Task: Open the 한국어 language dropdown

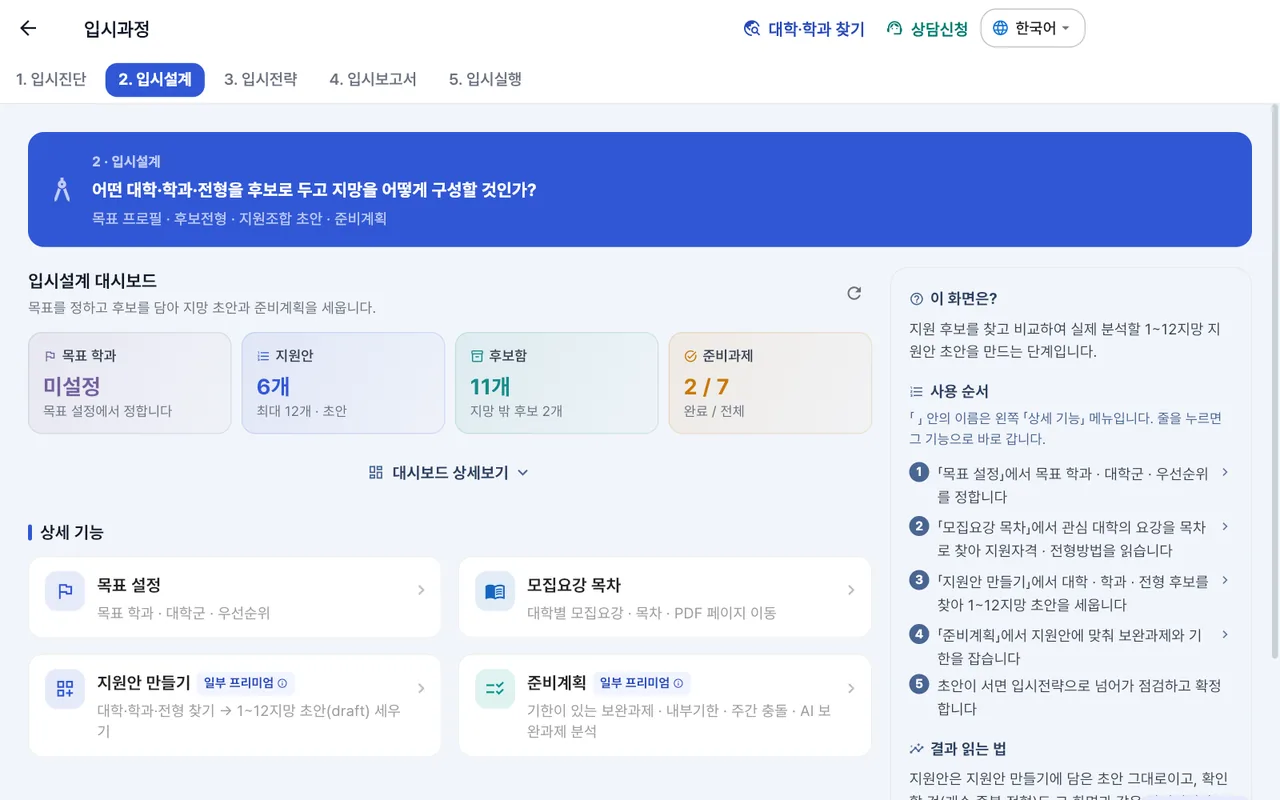Action: pyautogui.click(x=1033, y=28)
